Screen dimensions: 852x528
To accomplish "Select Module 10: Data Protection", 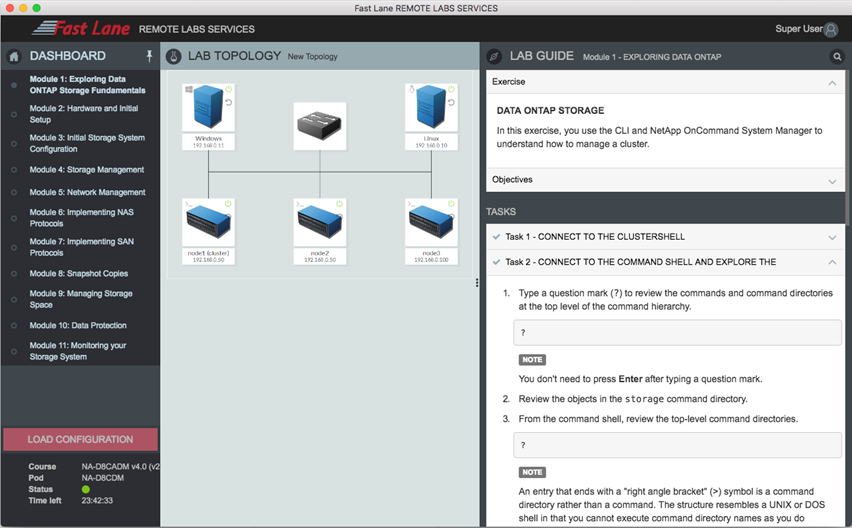I will [78, 326].
